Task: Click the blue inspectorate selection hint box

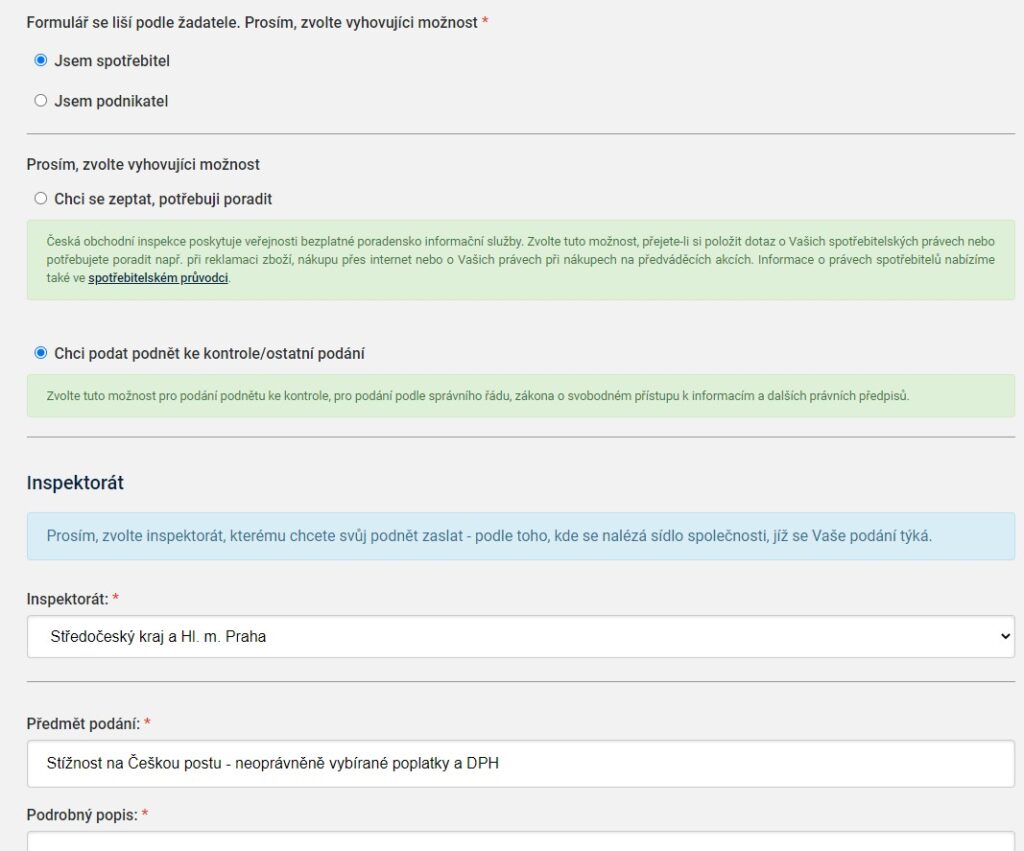Action: click(520, 536)
